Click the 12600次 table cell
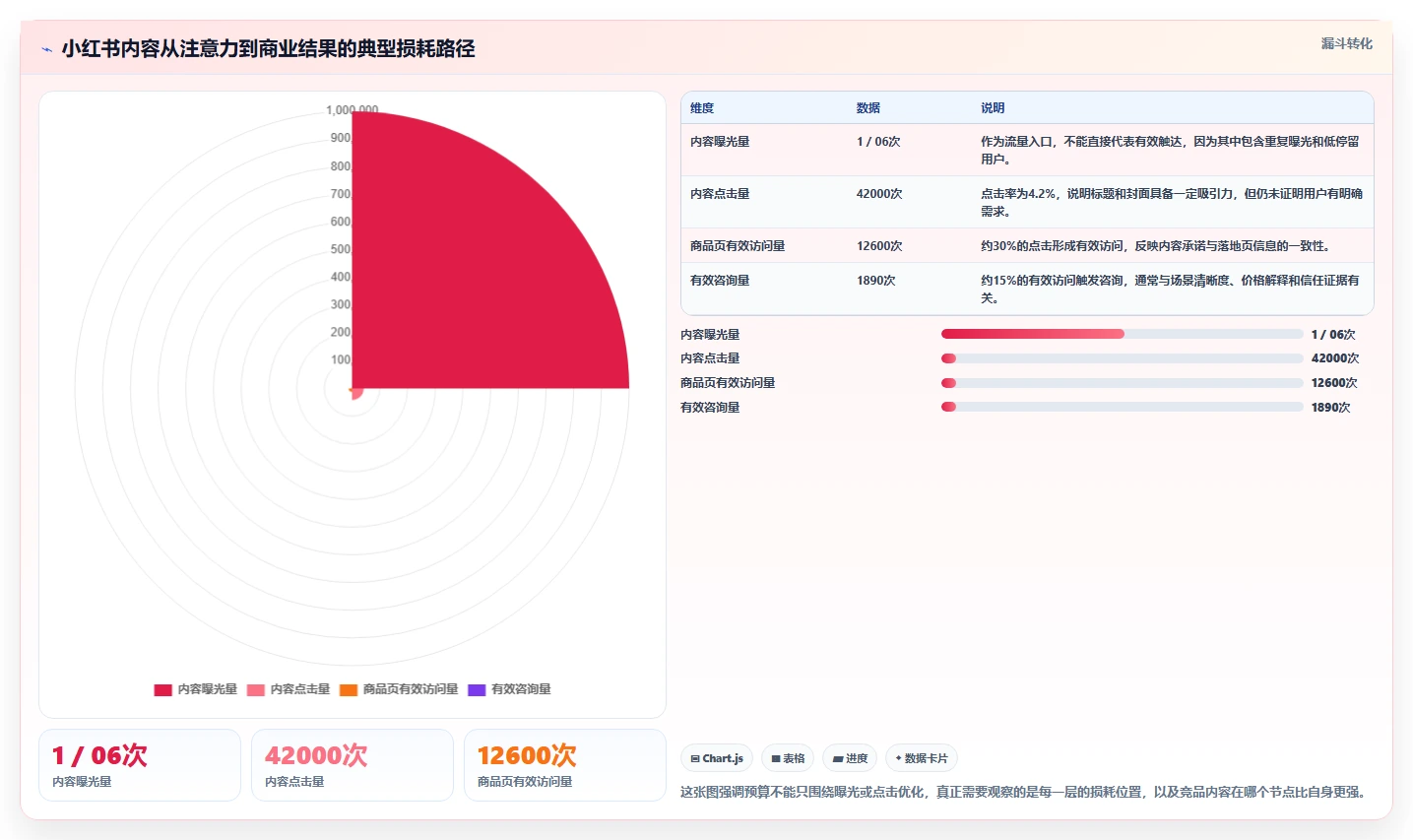The width and height of the screenshot is (1413, 840). point(879,246)
